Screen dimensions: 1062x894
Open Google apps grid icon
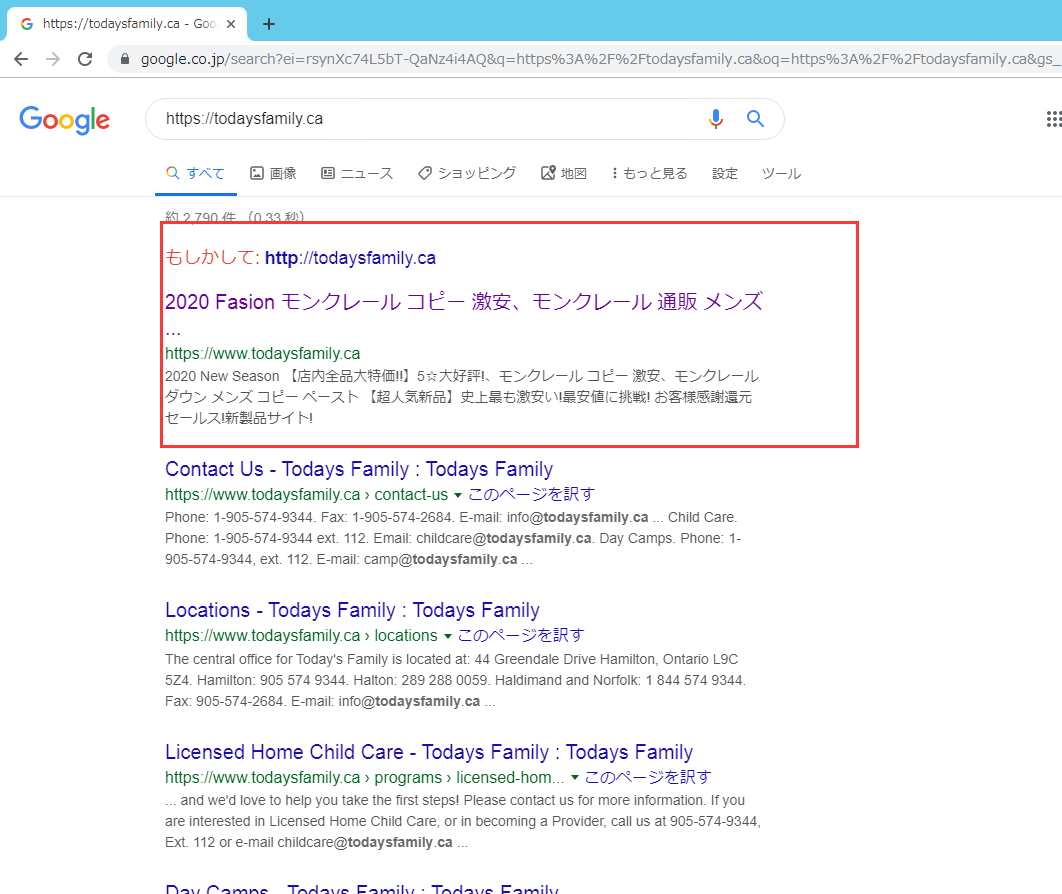(1053, 119)
